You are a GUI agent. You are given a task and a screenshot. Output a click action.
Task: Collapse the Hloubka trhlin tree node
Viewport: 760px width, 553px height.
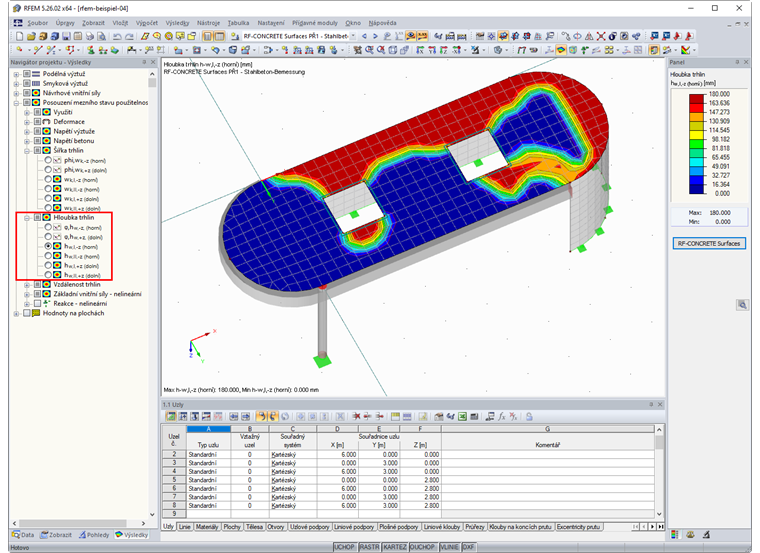[x=27, y=218]
